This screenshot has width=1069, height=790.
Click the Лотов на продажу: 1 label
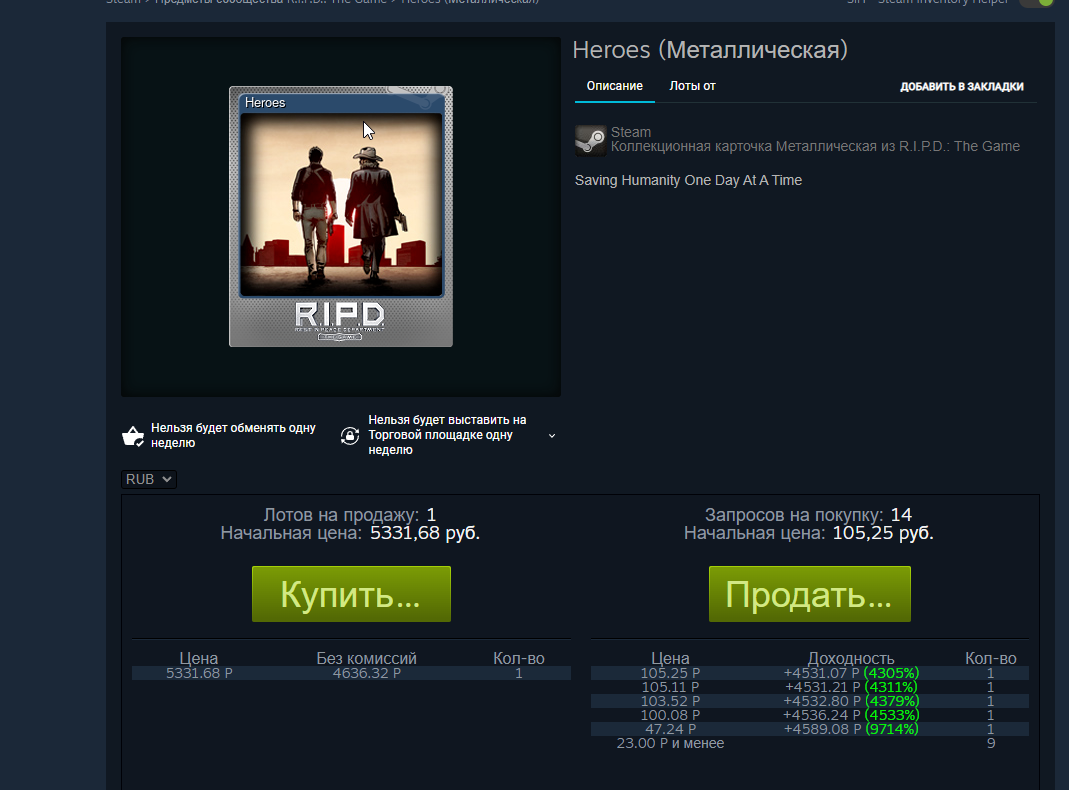point(350,515)
